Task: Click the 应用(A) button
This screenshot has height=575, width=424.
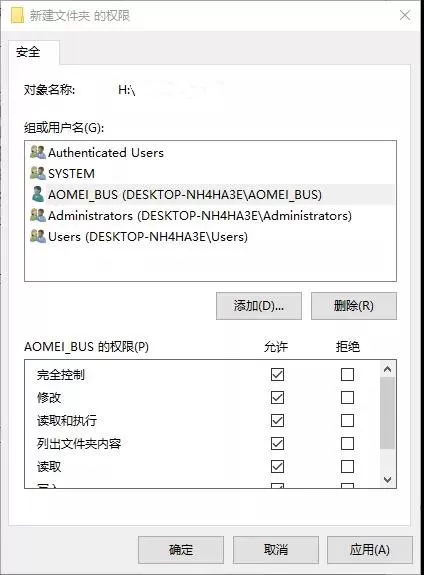Action: [x=370, y=550]
